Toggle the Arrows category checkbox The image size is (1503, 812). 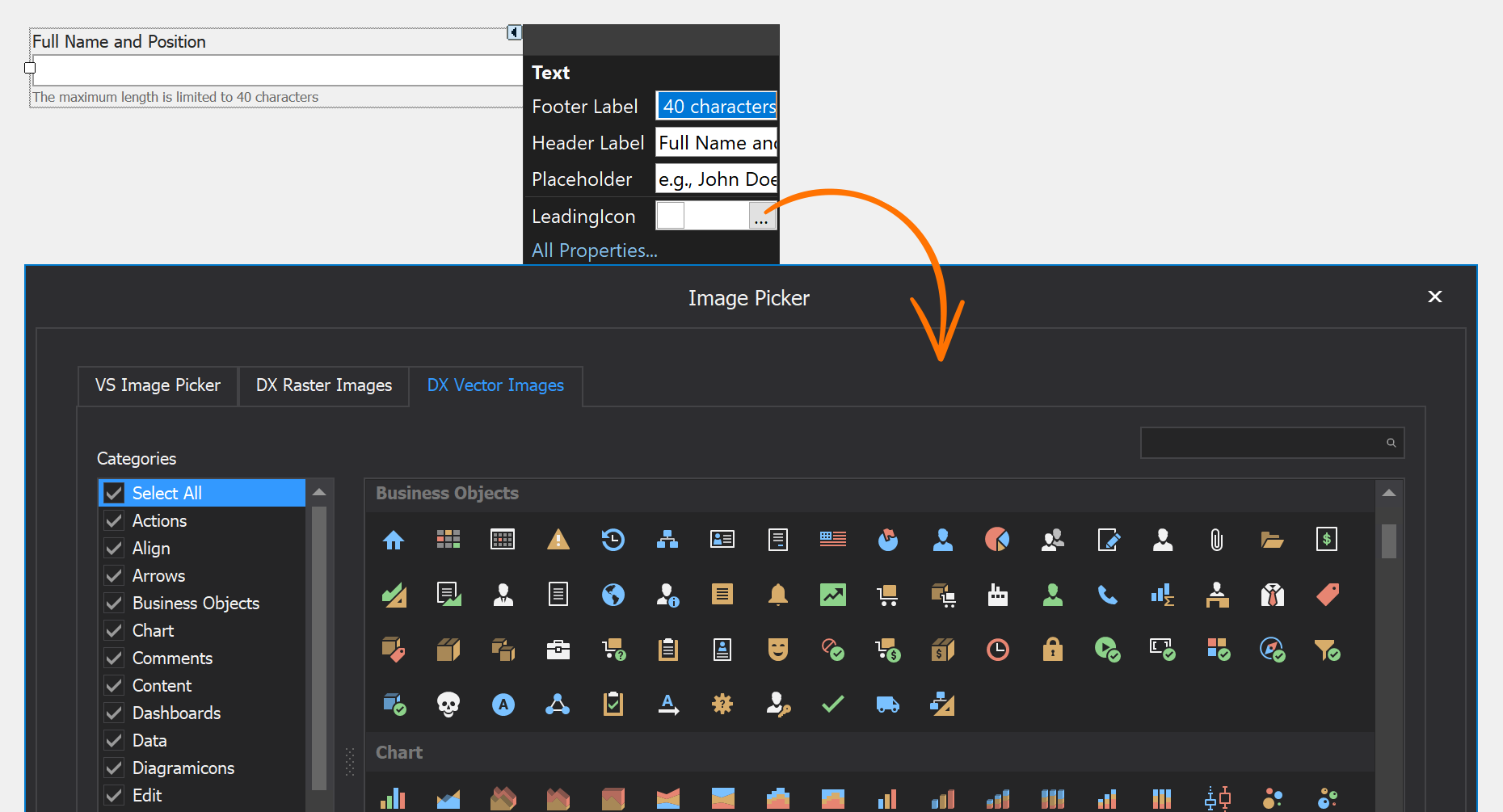pos(115,576)
